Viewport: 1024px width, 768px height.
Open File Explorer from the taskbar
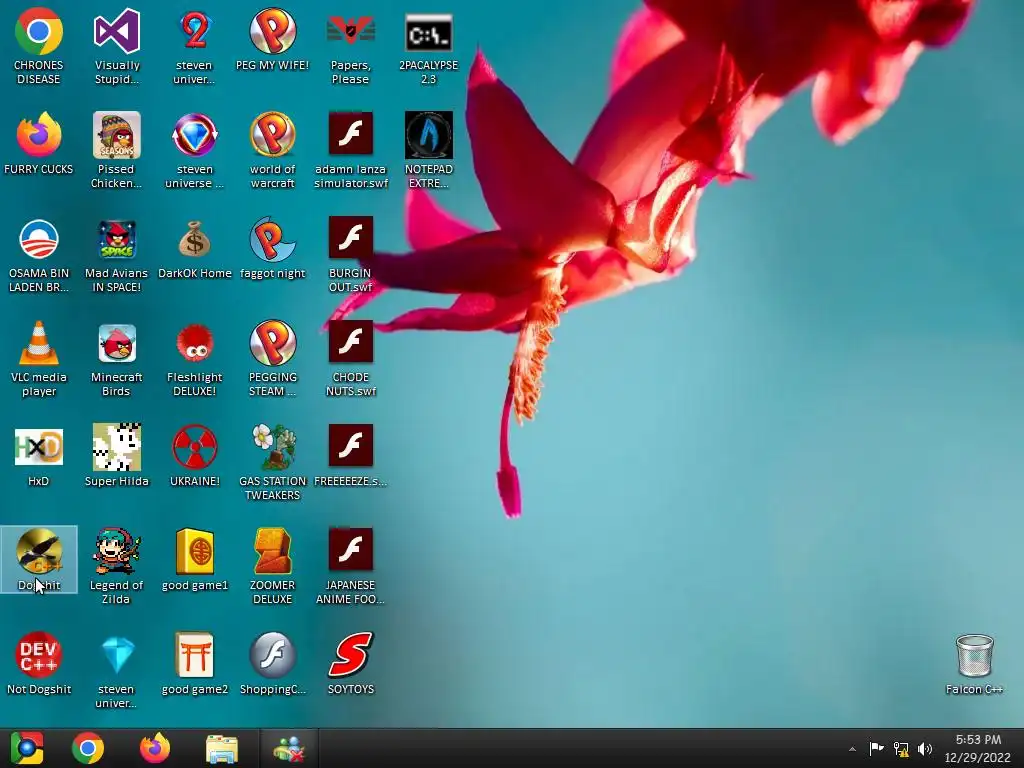(x=222, y=748)
